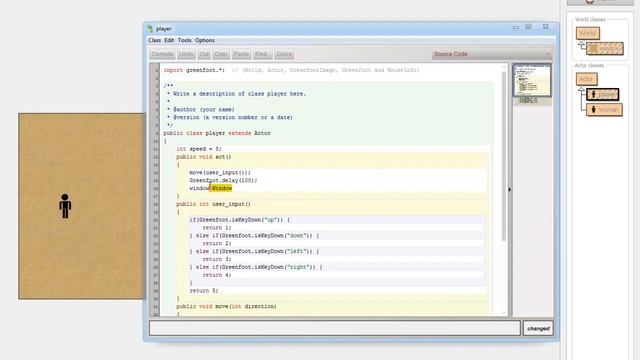Click the Compile button
This screenshot has height=360, width=640.
[x=162, y=54]
